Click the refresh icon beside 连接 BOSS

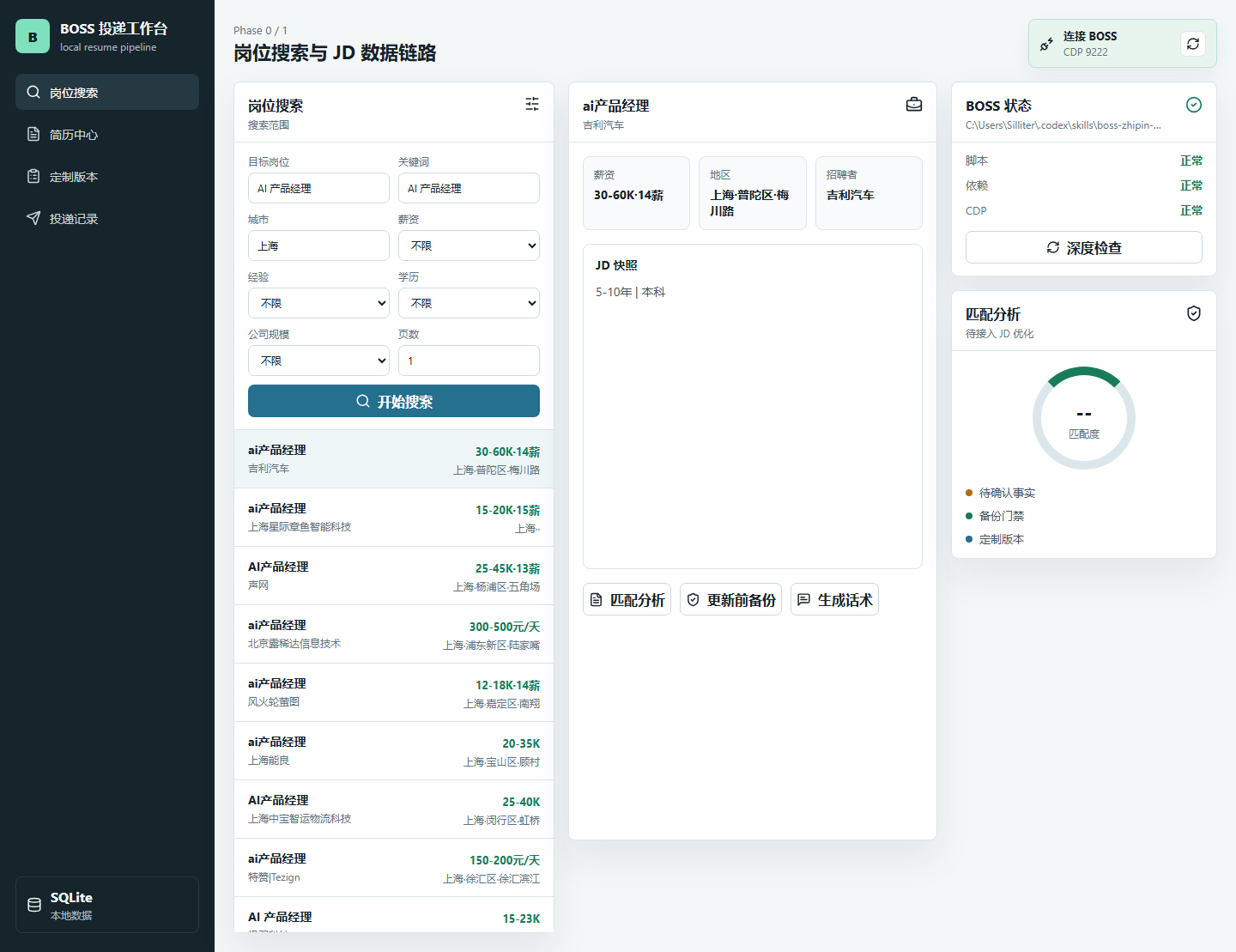(1193, 44)
